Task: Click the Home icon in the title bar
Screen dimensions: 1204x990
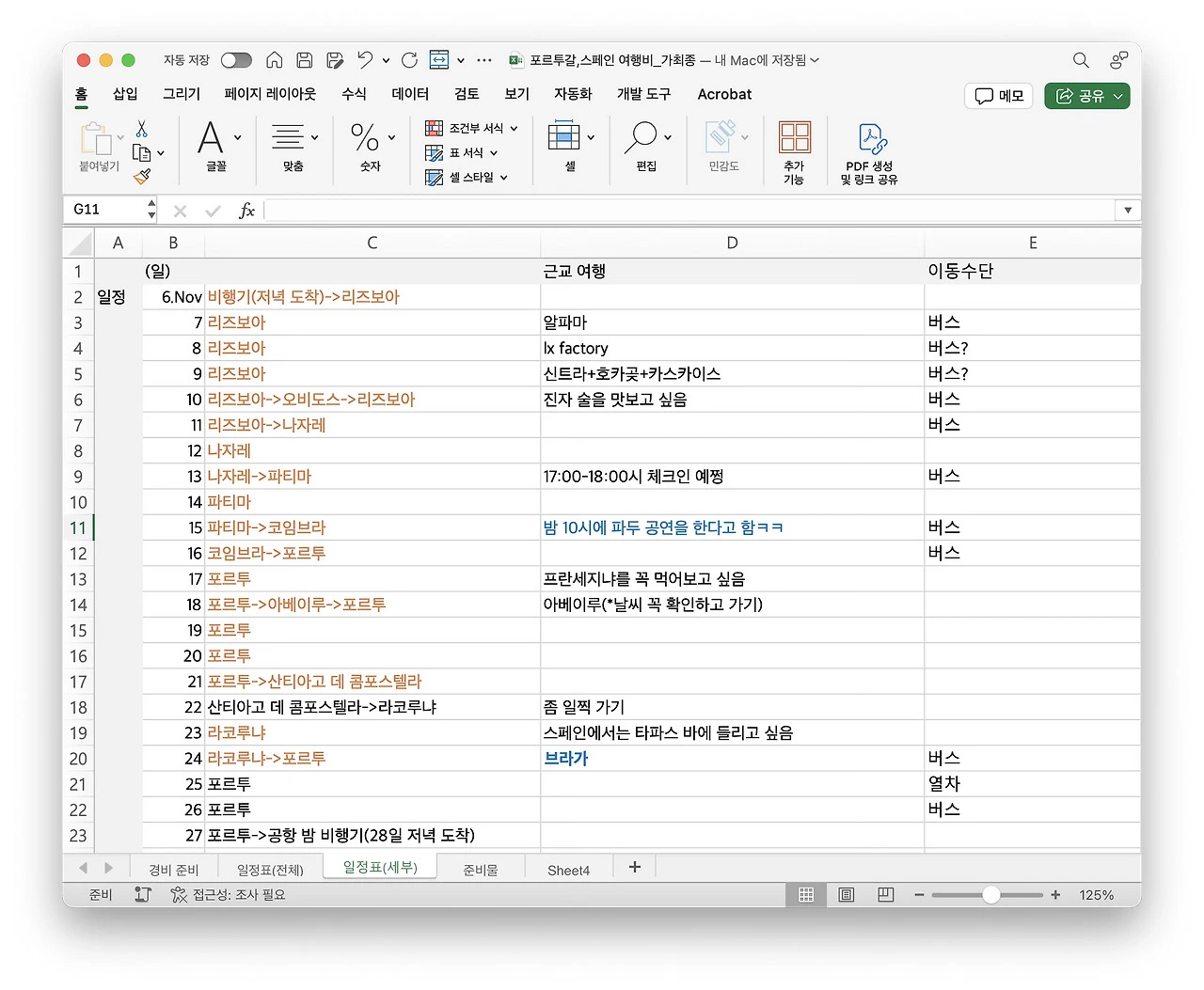Action: (x=275, y=60)
